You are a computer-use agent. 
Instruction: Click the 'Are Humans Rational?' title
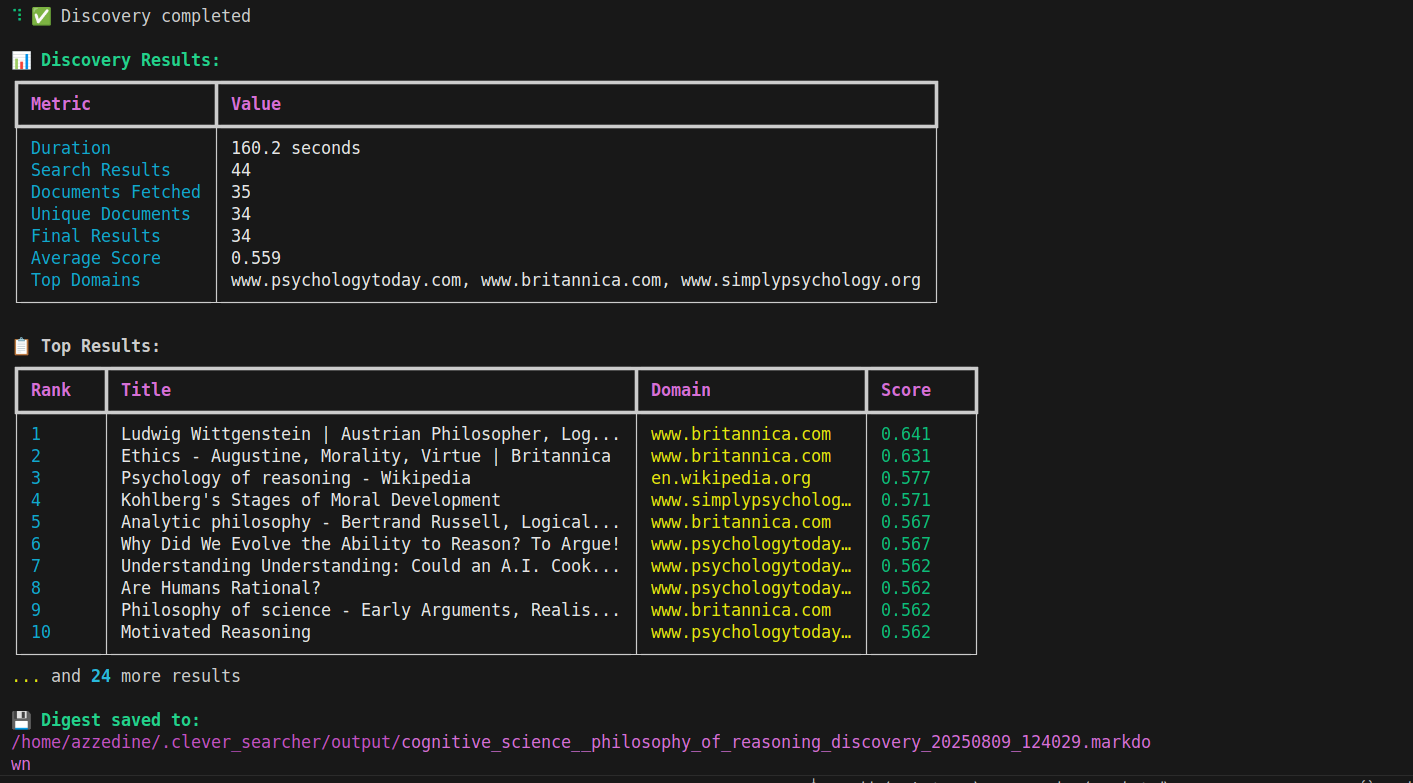click(221, 588)
